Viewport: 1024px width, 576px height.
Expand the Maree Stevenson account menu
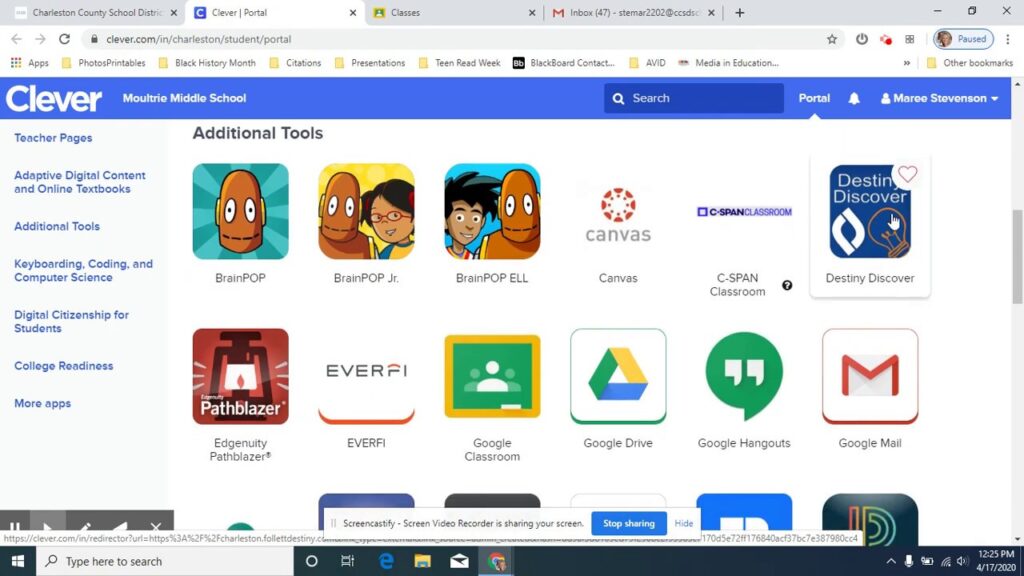point(939,99)
